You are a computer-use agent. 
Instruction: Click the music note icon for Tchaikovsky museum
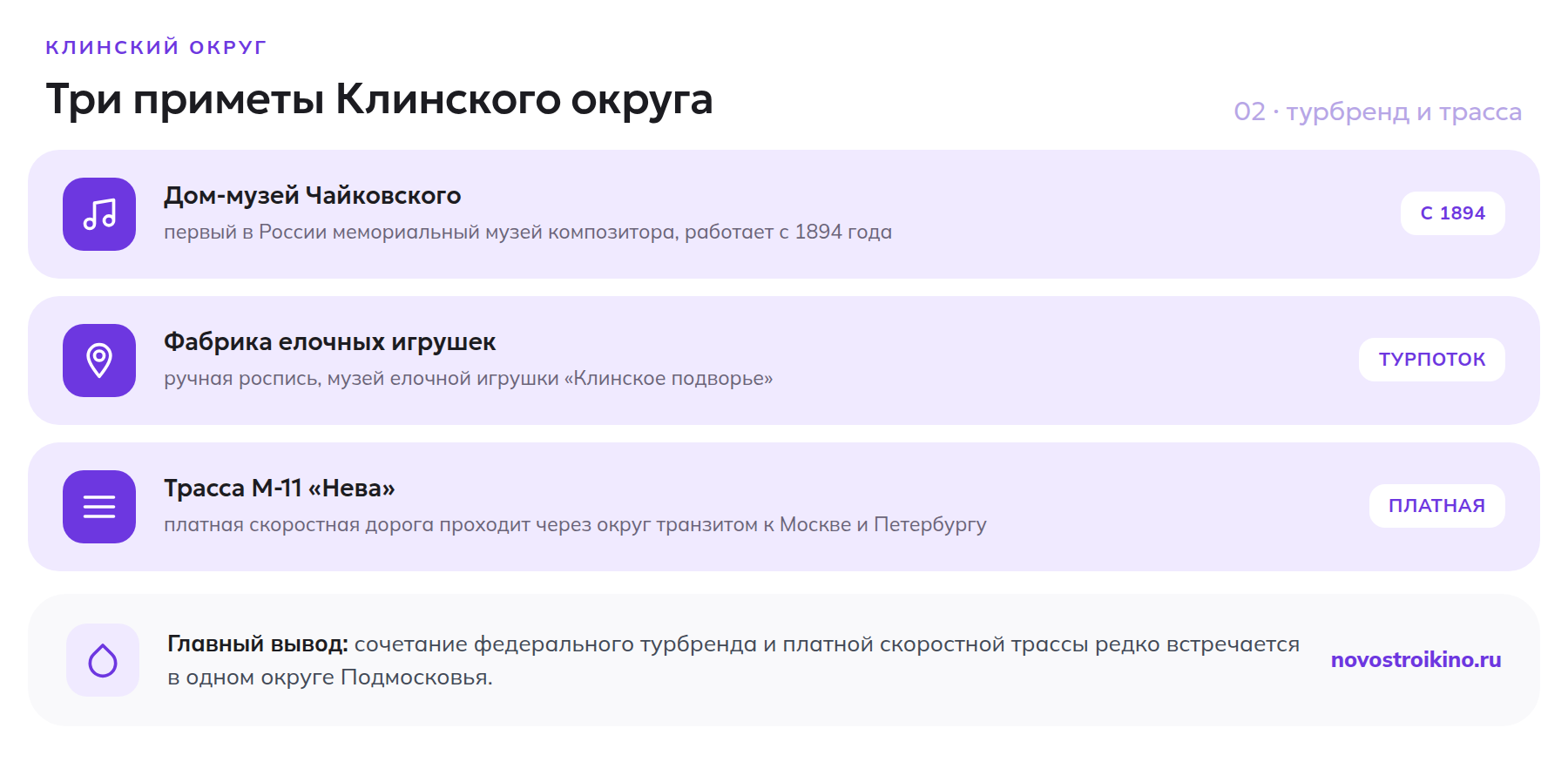(99, 214)
